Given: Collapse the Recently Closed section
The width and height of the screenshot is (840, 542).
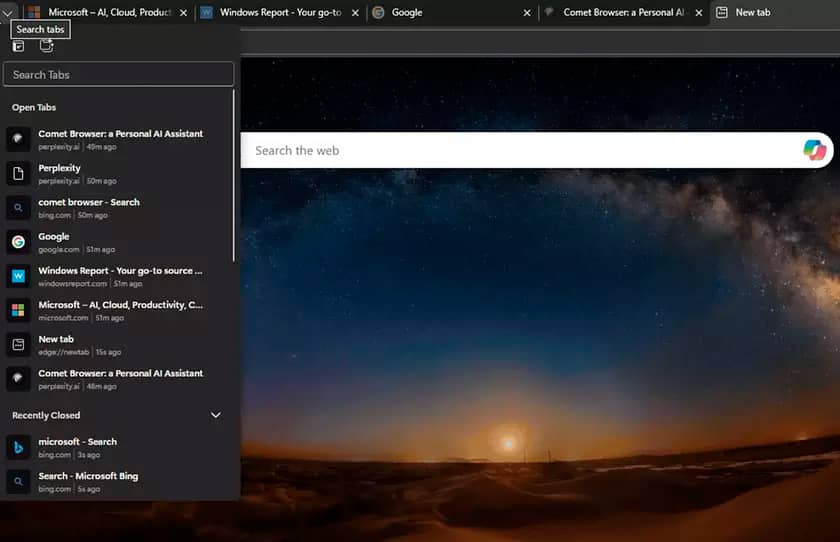Looking at the screenshot, I should (x=215, y=415).
